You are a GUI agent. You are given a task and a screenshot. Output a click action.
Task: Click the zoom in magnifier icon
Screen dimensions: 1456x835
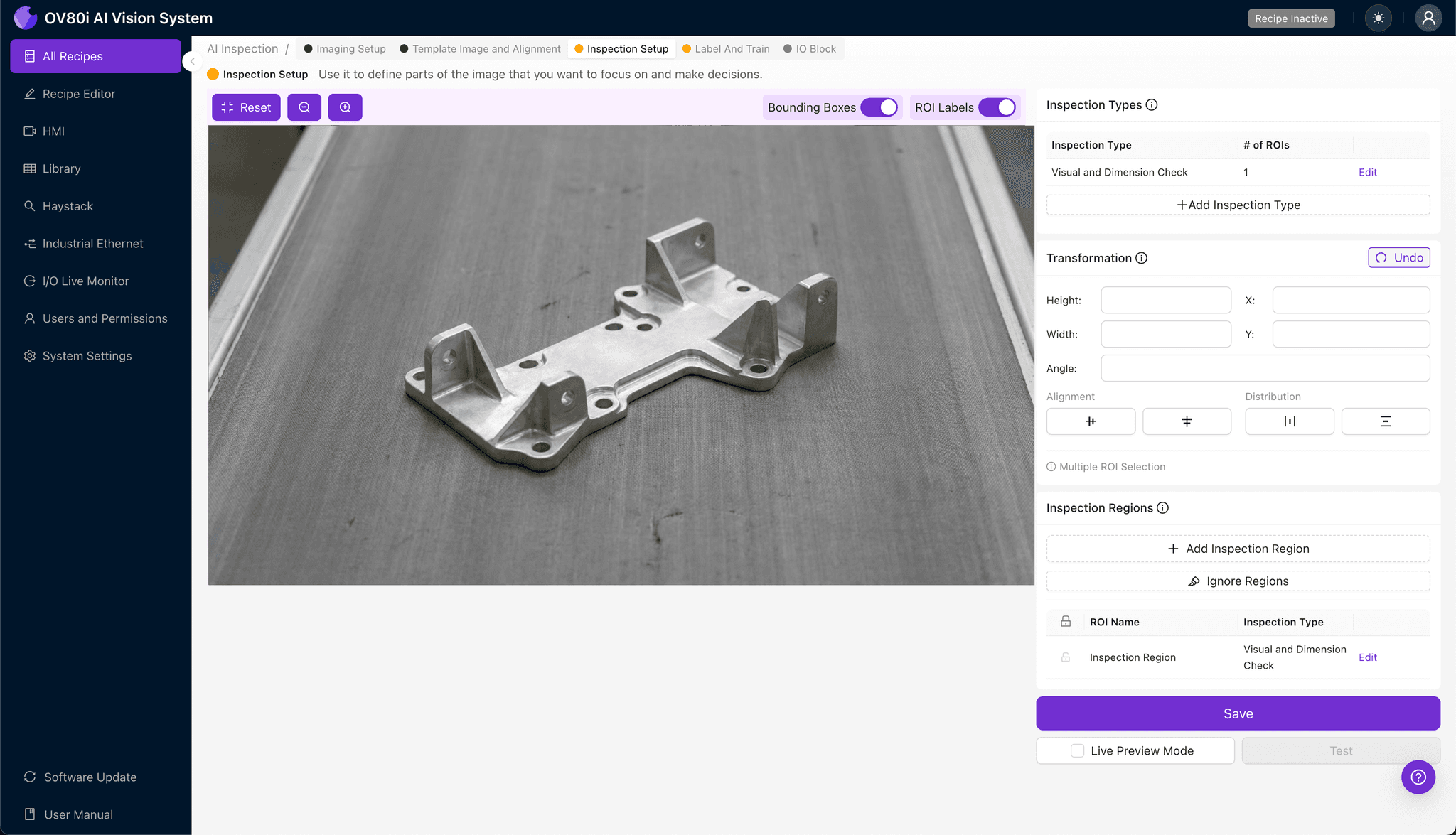click(x=346, y=107)
